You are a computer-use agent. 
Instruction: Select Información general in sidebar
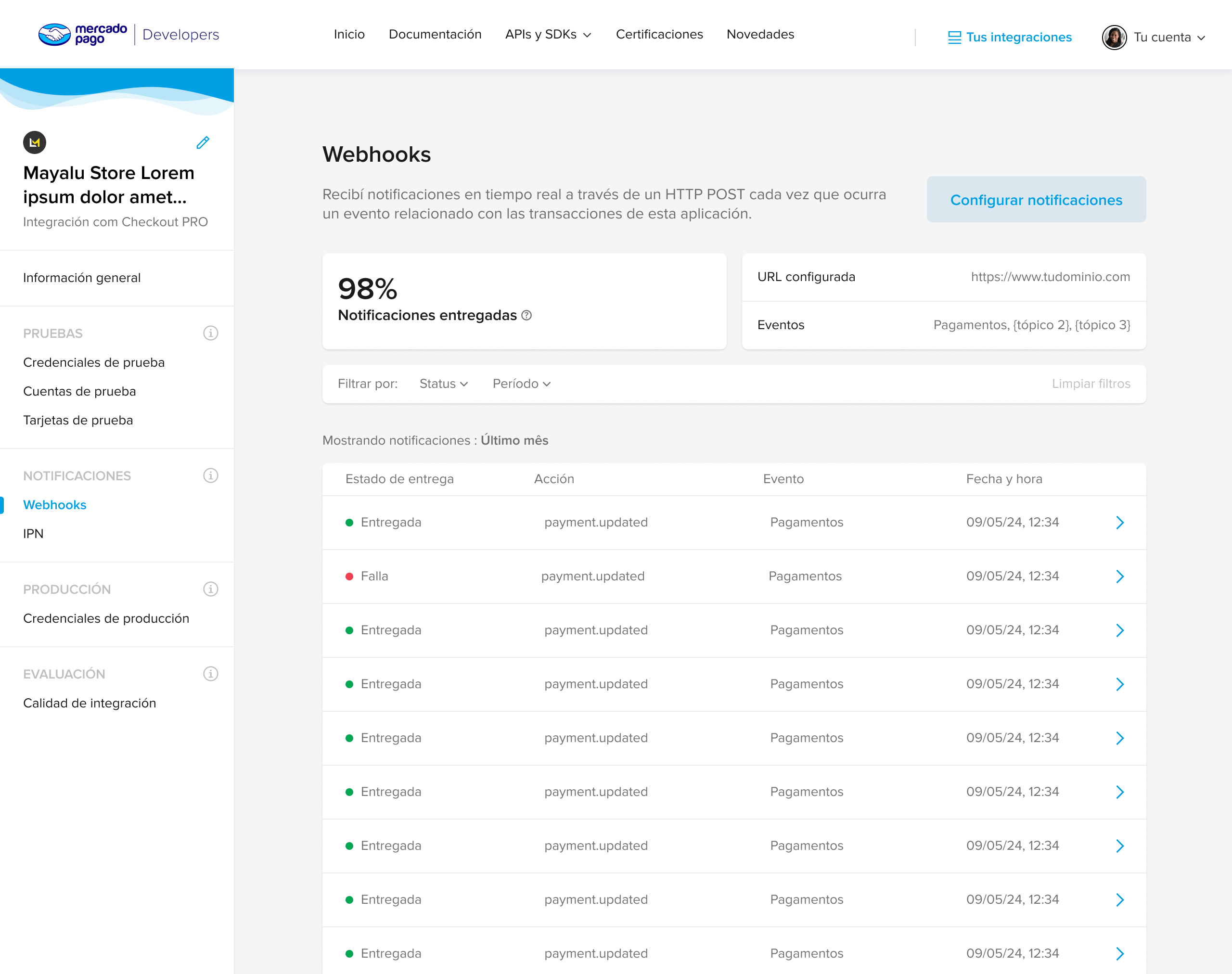pyautogui.click(x=81, y=278)
